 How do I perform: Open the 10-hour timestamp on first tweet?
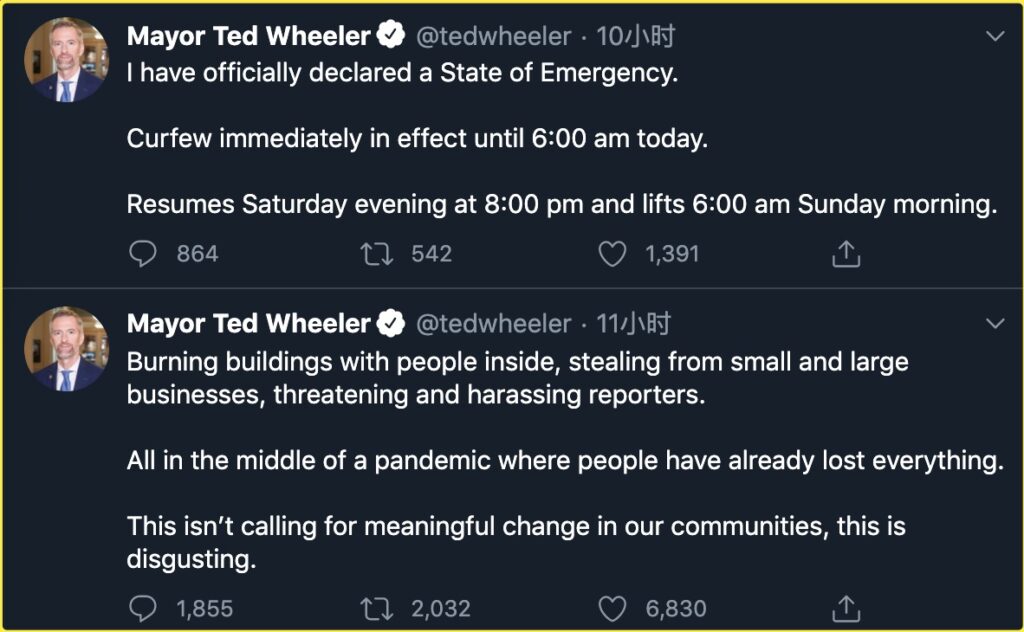point(635,37)
